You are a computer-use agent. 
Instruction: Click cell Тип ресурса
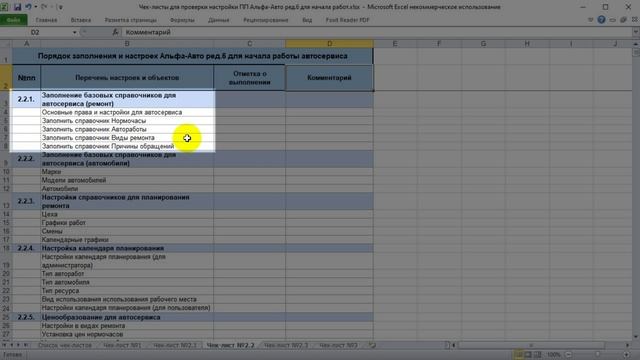(x=127, y=291)
